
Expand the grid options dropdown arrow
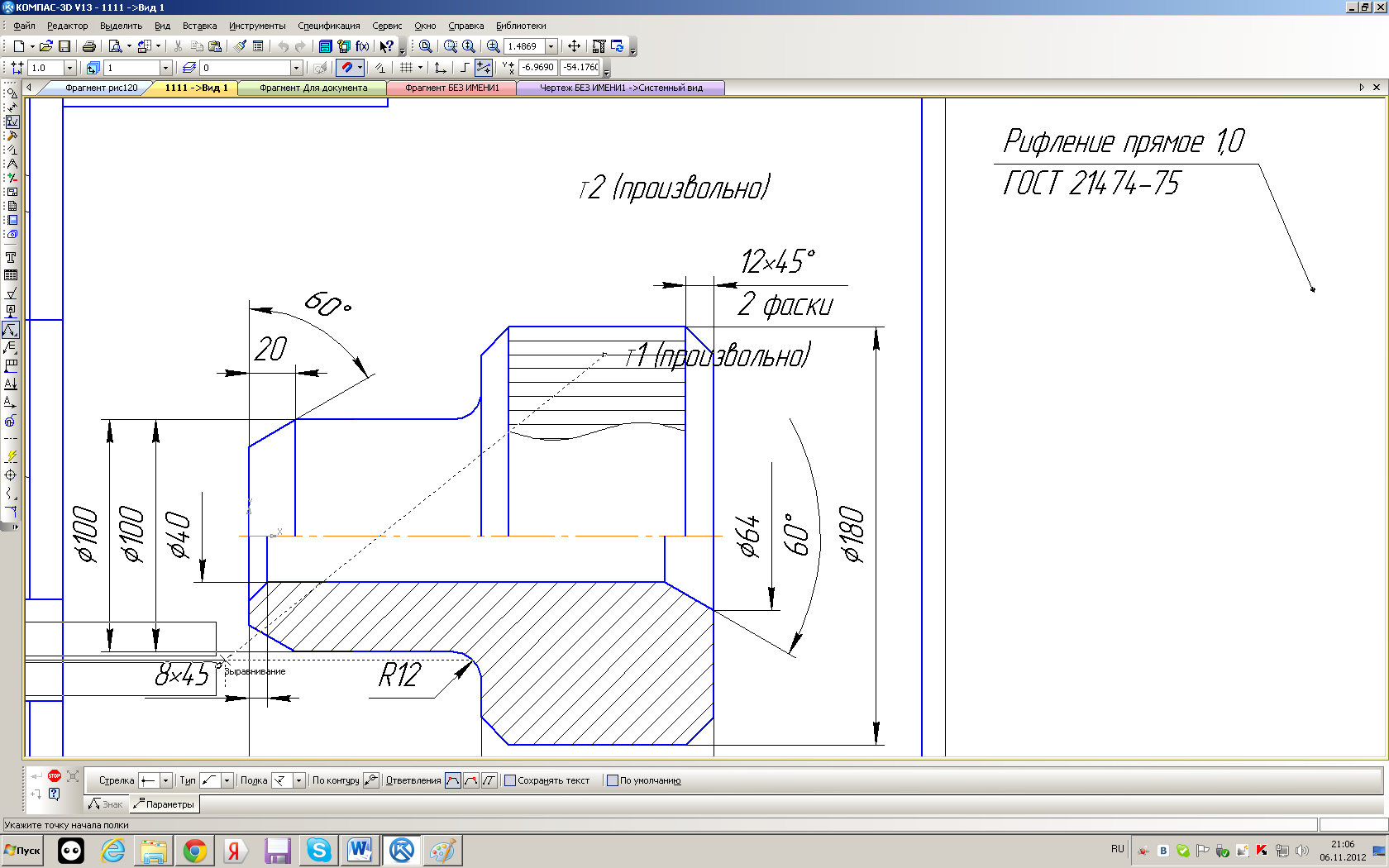point(420,68)
